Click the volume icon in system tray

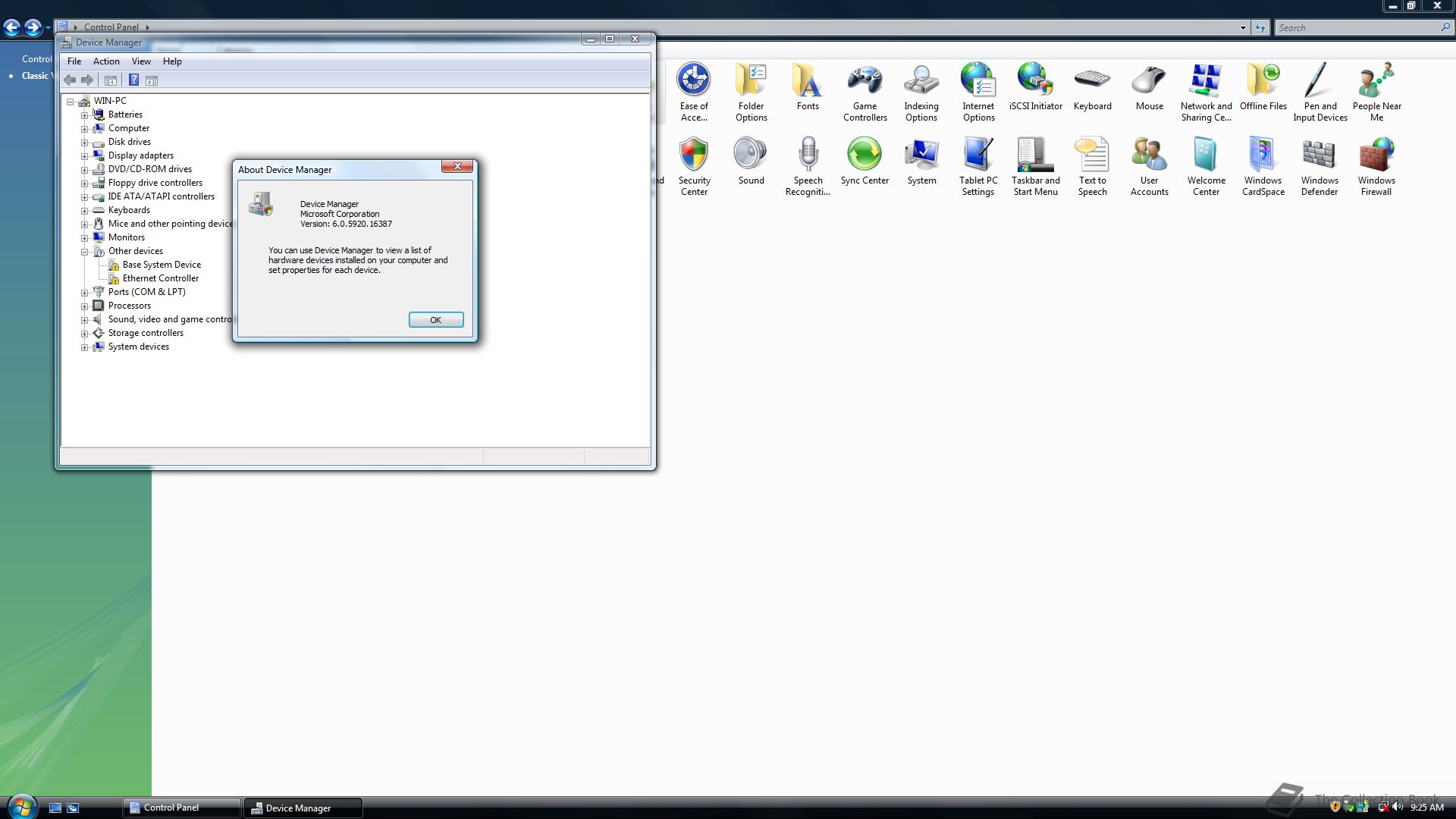pyautogui.click(x=1398, y=807)
